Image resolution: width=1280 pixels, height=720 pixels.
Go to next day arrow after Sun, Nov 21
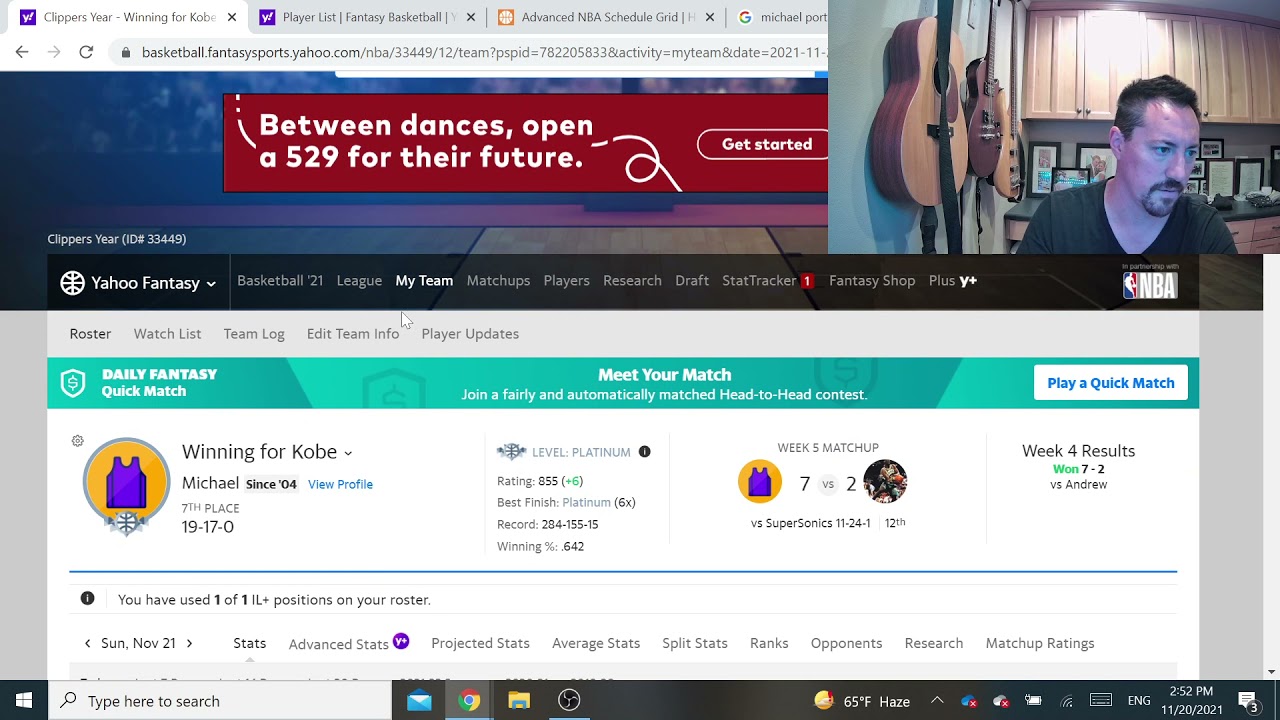(189, 643)
